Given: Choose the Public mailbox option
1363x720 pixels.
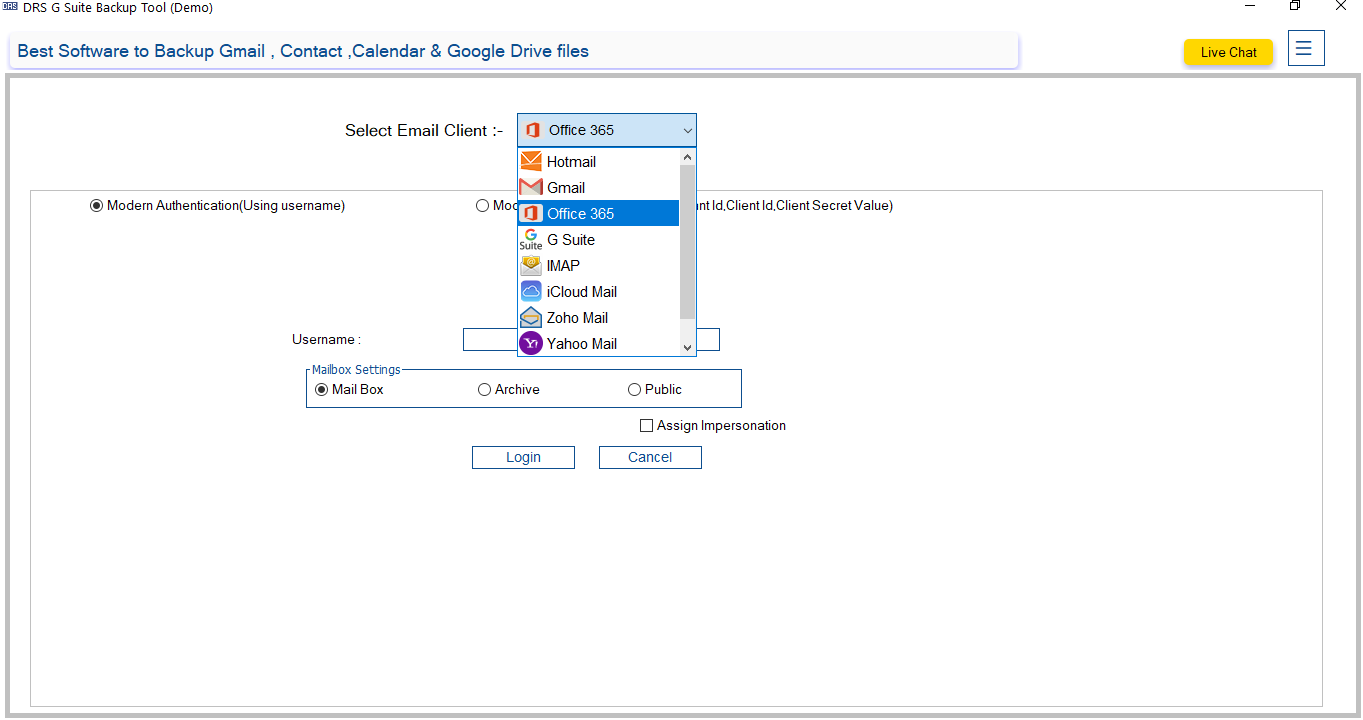Looking at the screenshot, I should click(635, 390).
